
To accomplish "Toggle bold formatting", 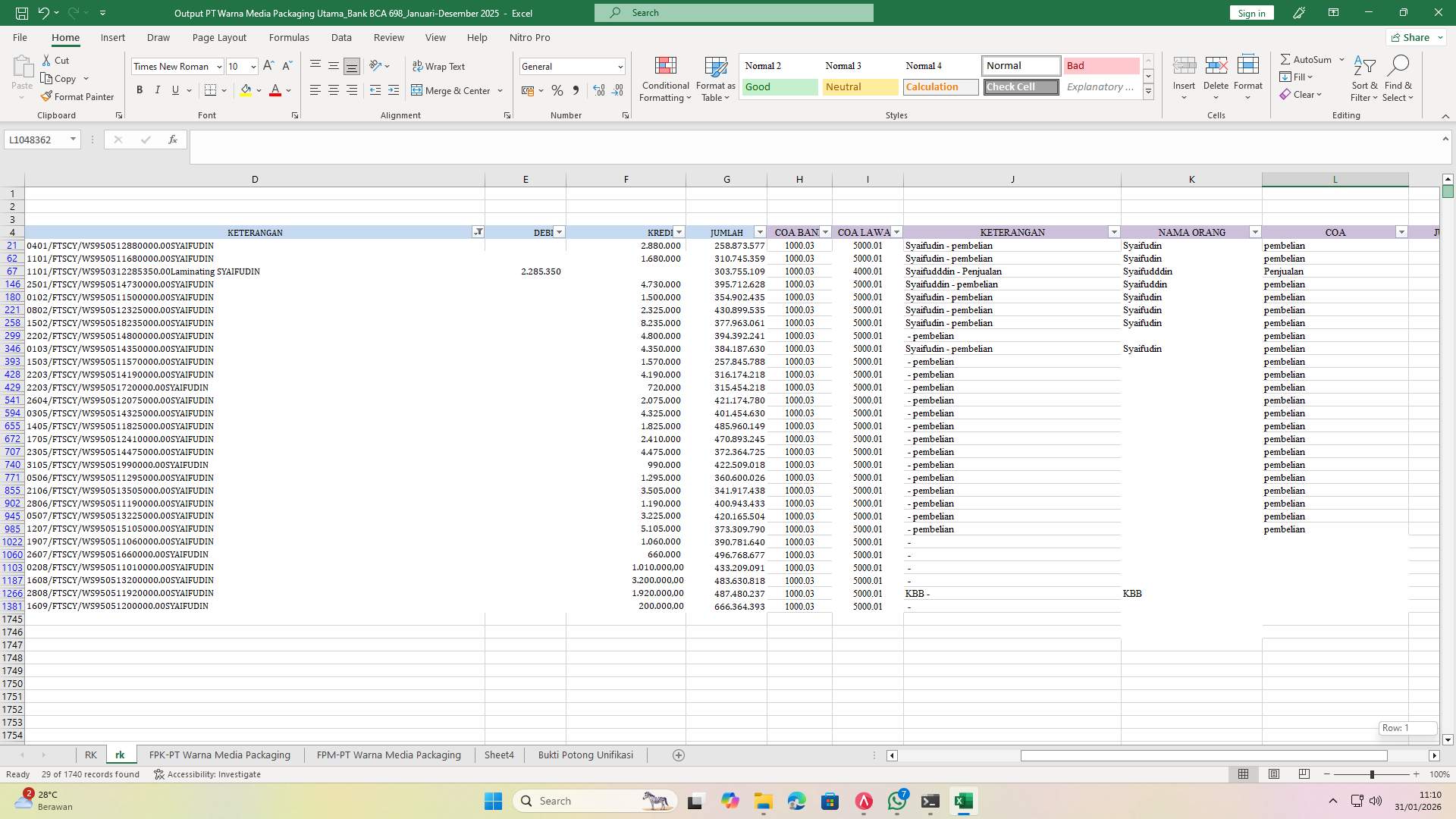I will [x=140, y=89].
